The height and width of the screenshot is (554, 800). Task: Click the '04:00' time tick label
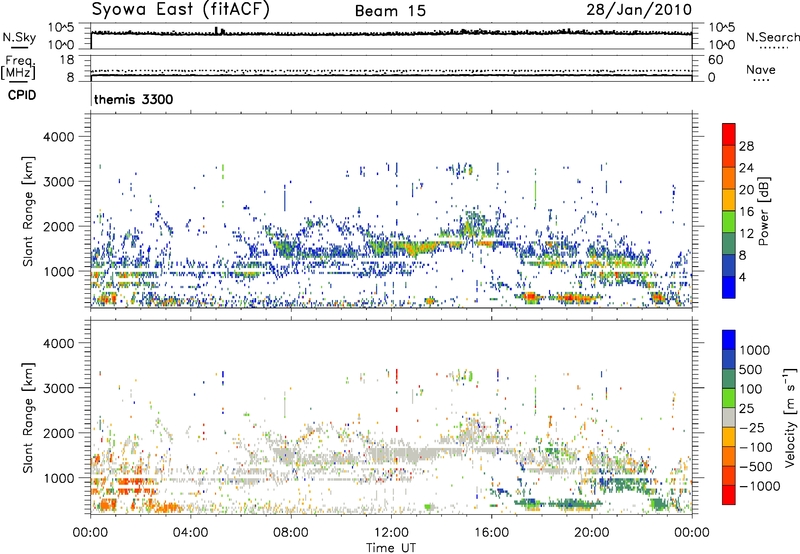[190, 533]
